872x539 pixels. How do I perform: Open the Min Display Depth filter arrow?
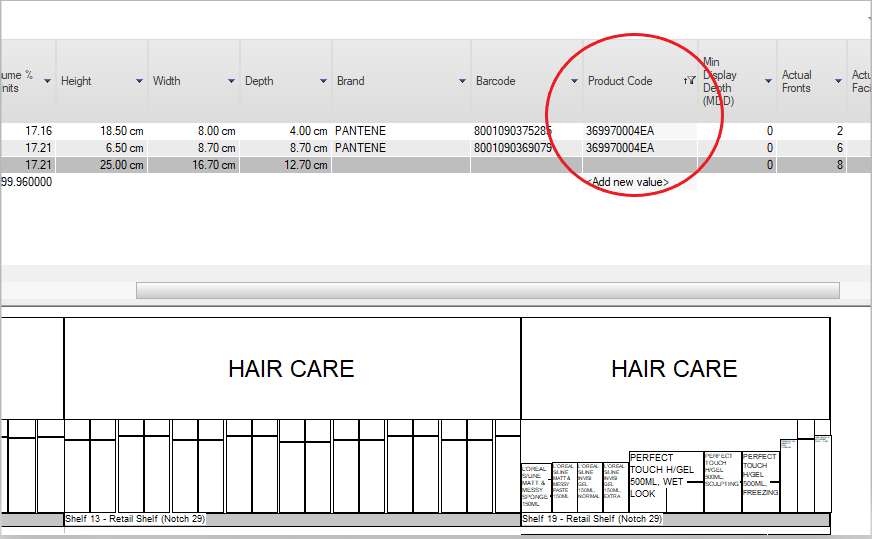pos(768,81)
